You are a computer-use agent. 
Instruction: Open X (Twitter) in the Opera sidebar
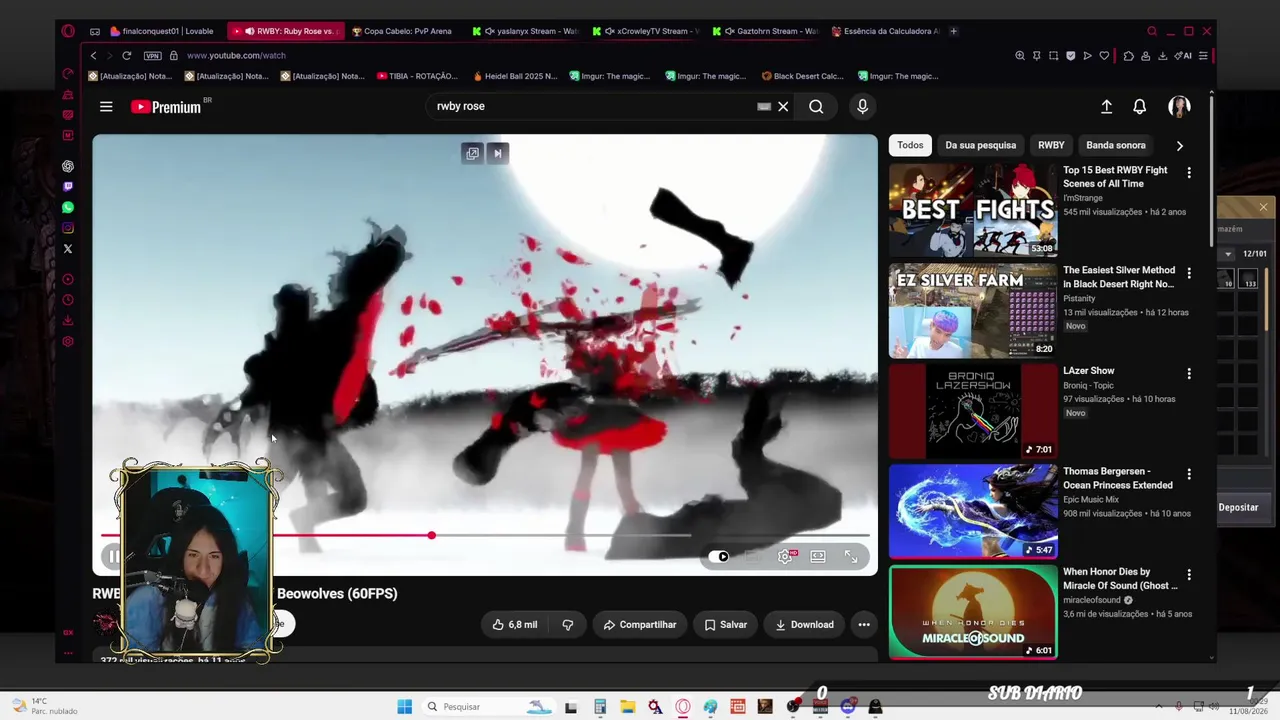coord(68,249)
